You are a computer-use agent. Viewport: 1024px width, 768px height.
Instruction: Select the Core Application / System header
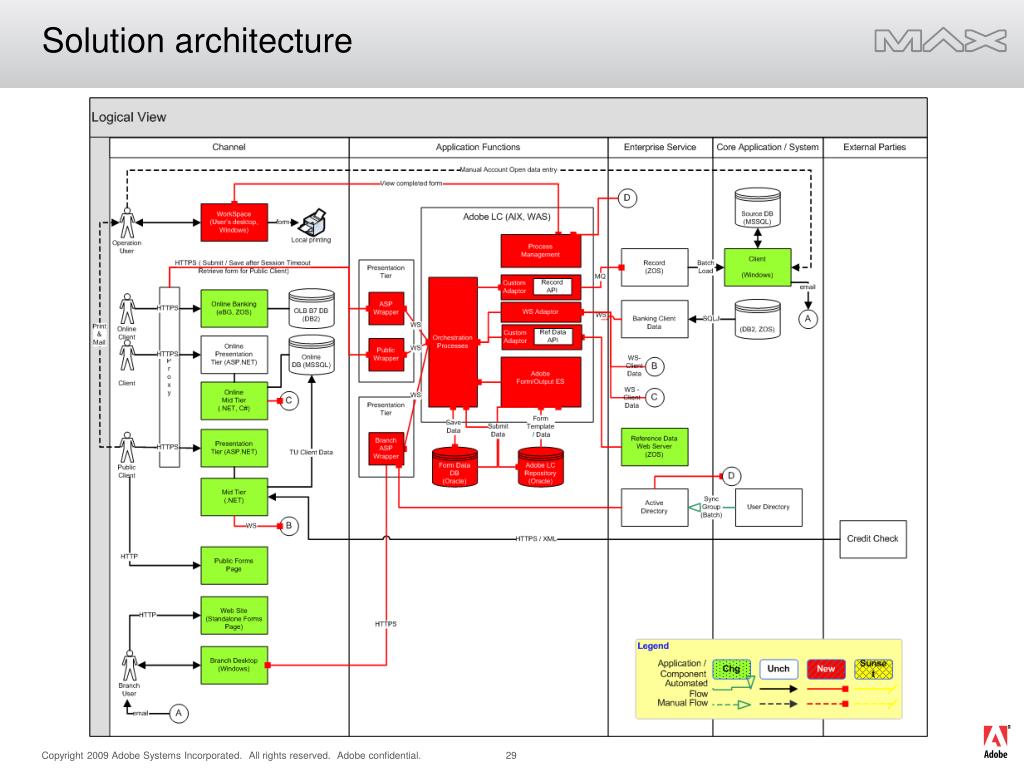coord(767,147)
